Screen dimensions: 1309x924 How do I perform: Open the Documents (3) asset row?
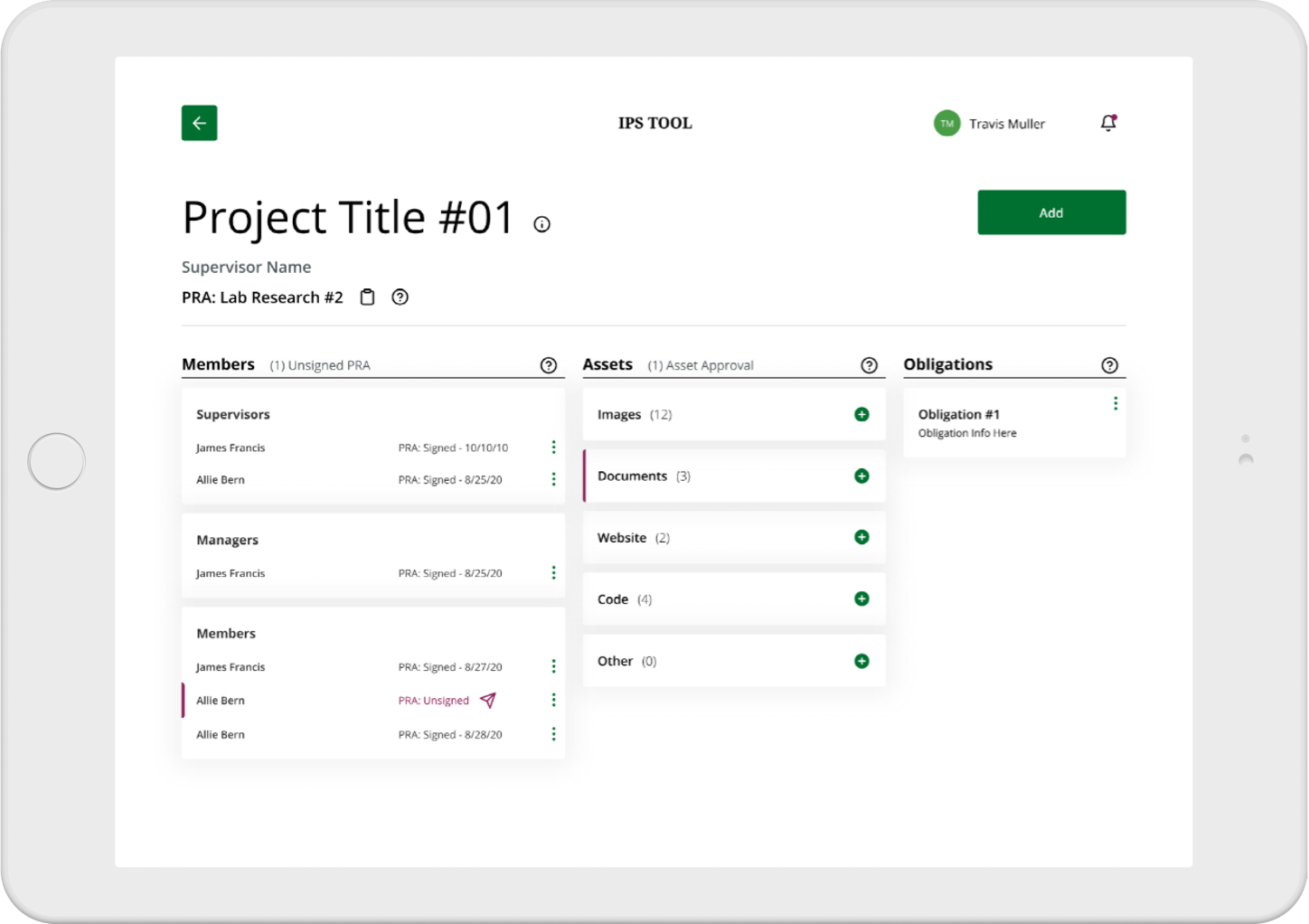tap(734, 476)
